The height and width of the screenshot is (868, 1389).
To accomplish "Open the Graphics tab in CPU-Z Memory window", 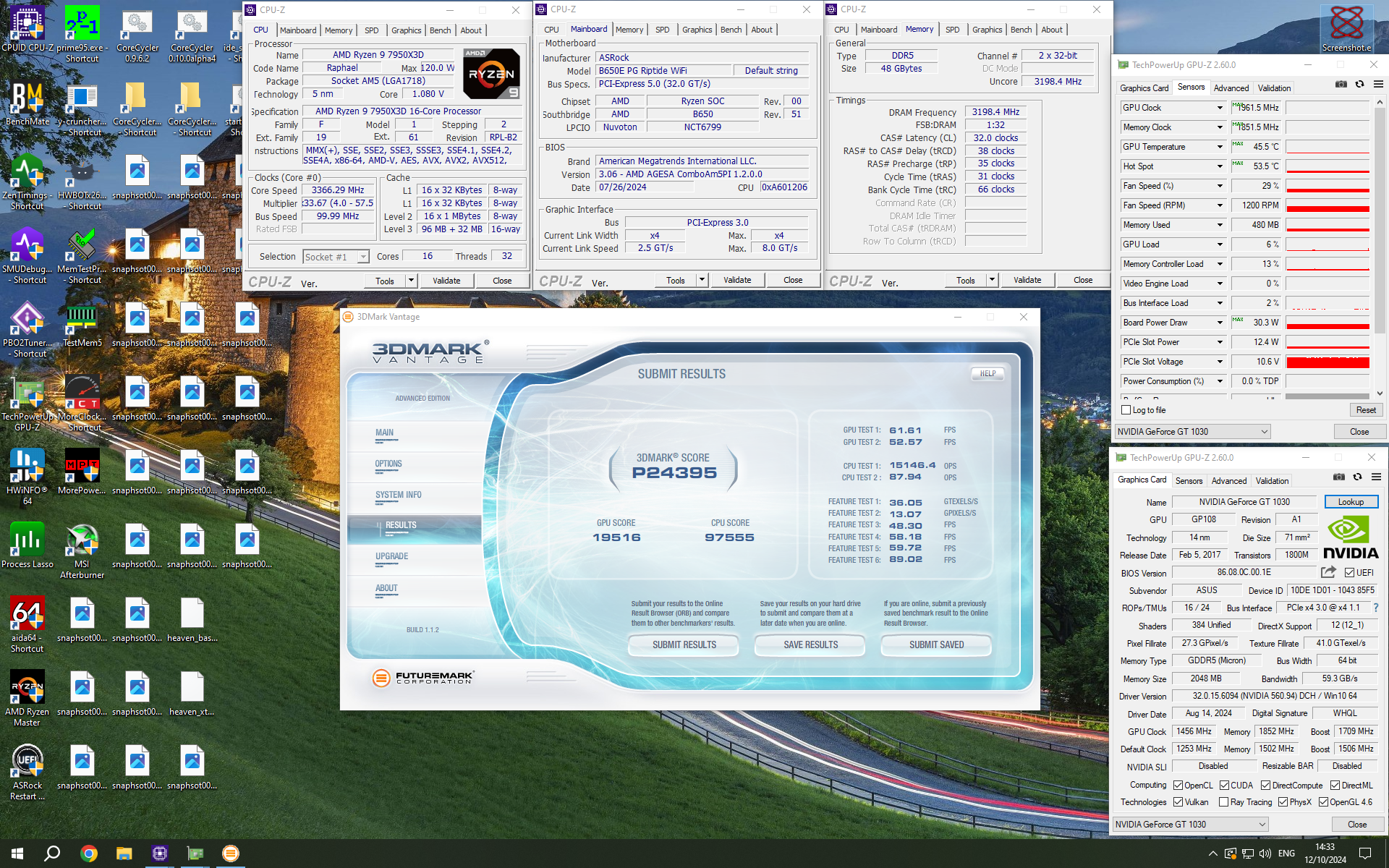I will 987,30.
